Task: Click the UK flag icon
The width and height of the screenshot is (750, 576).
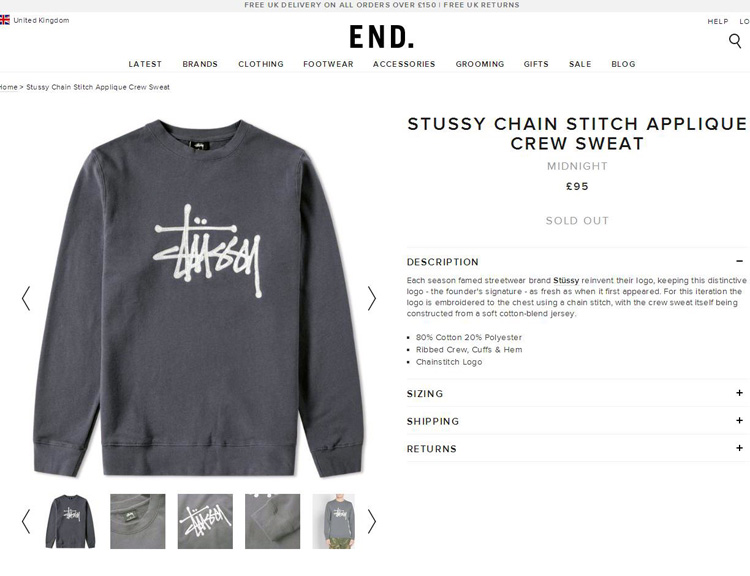Action: click(4, 20)
